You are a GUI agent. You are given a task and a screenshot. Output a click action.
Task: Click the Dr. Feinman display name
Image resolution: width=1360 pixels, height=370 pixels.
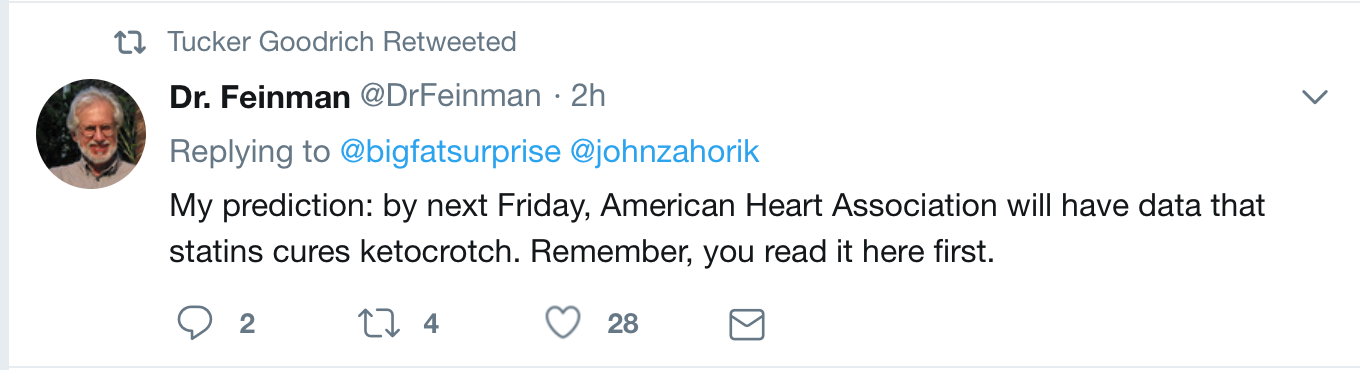coord(260,96)
